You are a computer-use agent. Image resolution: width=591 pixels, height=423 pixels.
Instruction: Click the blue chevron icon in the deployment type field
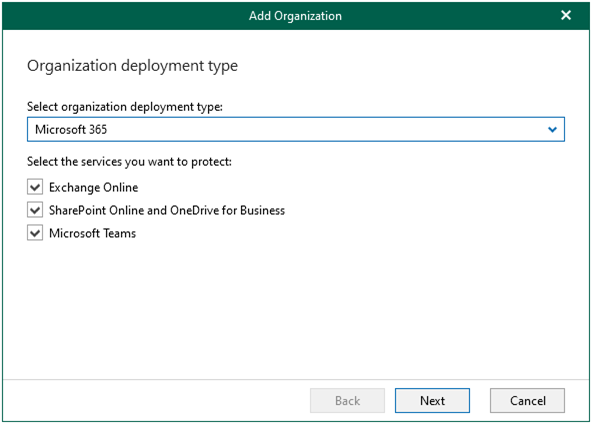pos(552,130)
